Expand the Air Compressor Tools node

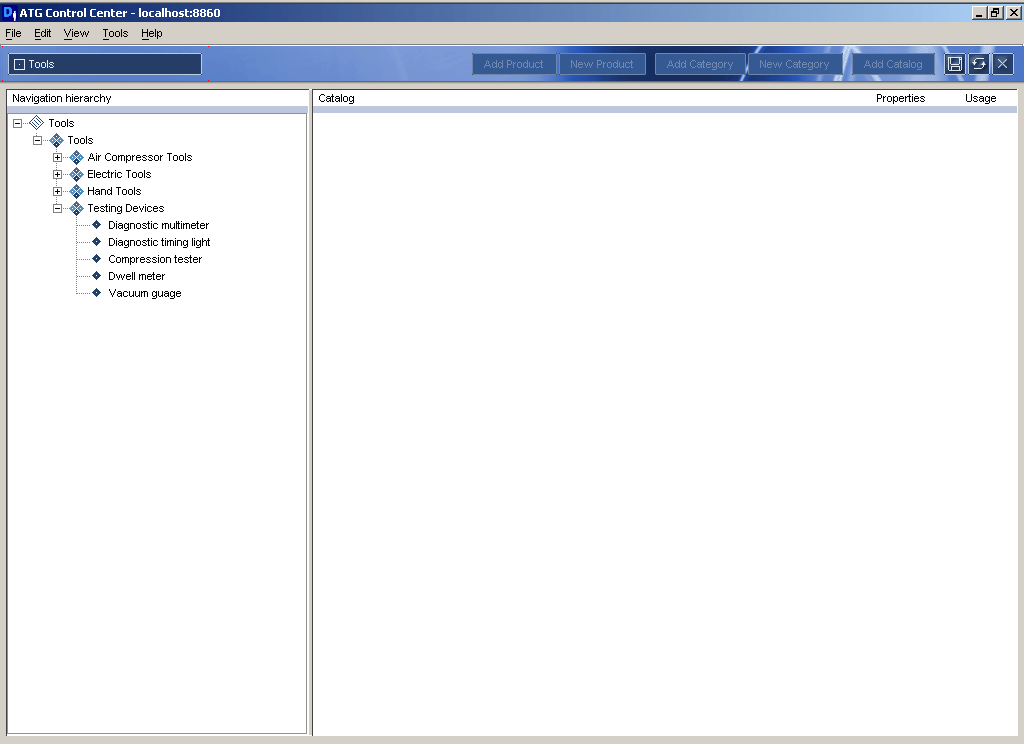point(57,157)
